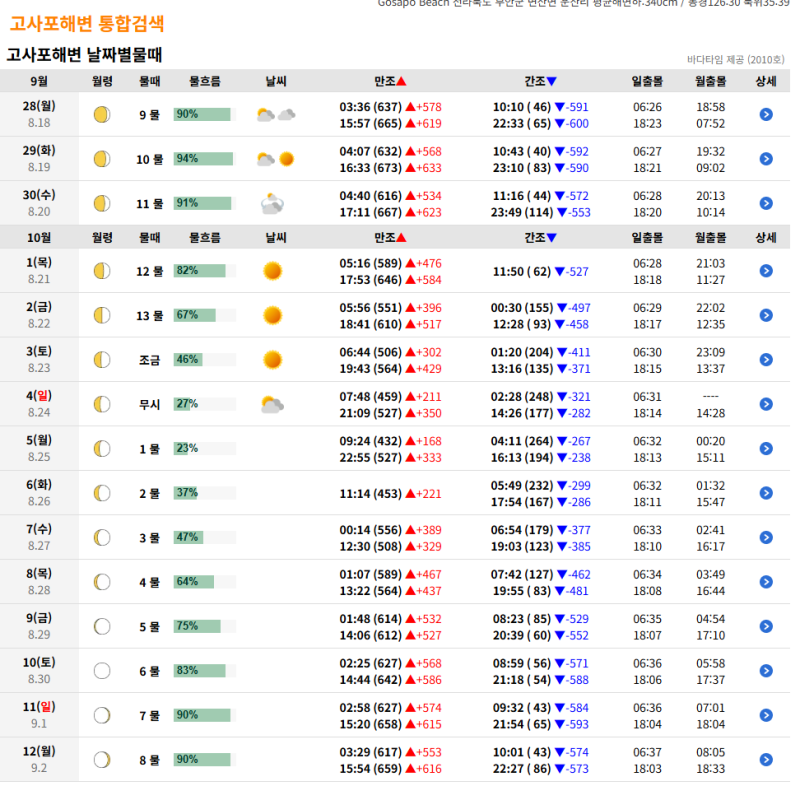Open detail arrow for 12(월) row
800x786 pixels.
(x=766, y=759)
